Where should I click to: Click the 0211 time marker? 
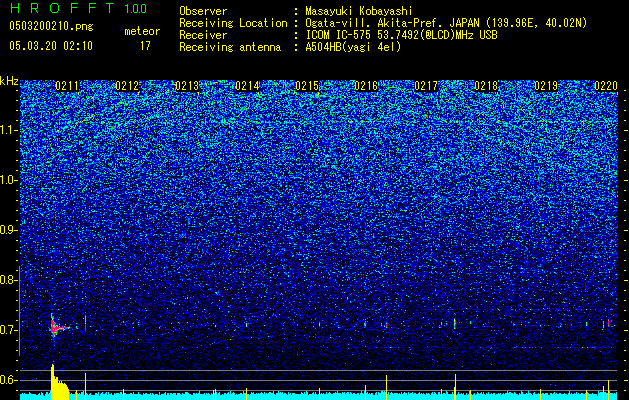point(67,86)
